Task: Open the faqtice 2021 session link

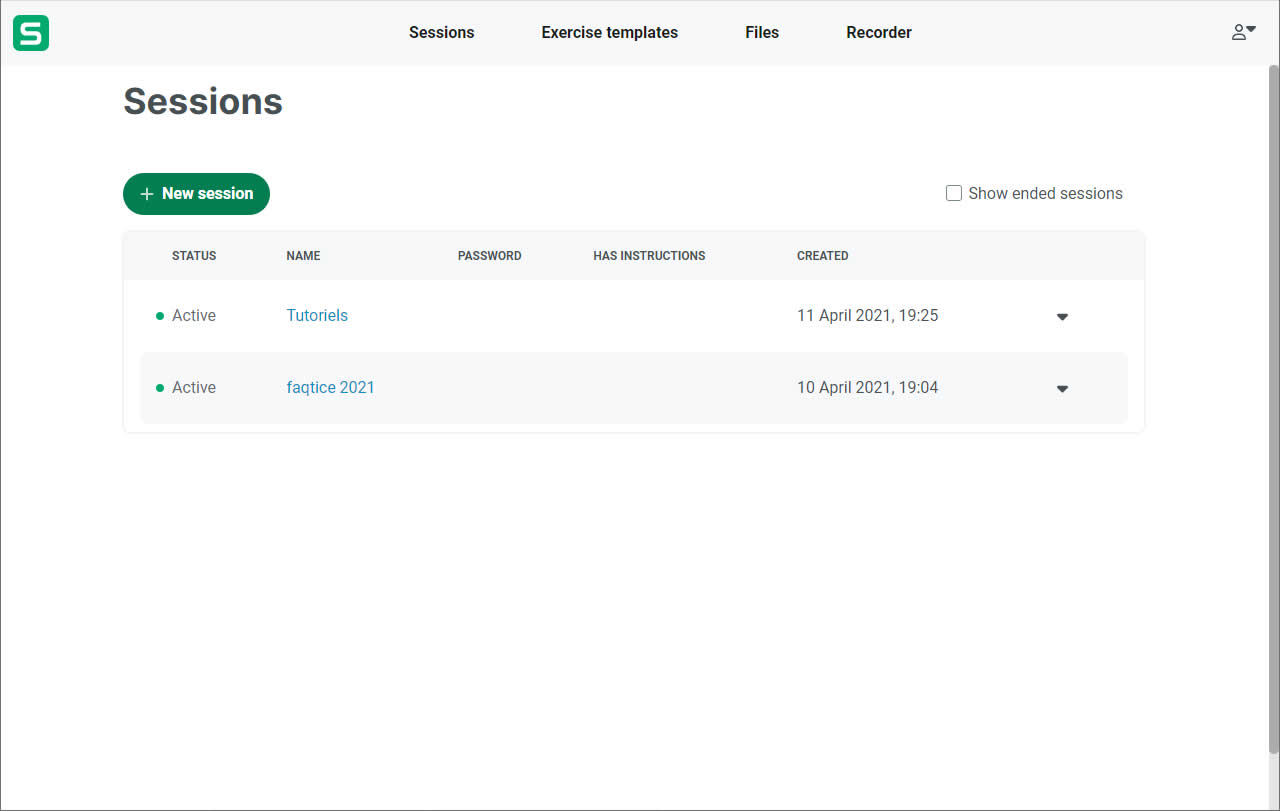Action: click(x=330, y=387)
